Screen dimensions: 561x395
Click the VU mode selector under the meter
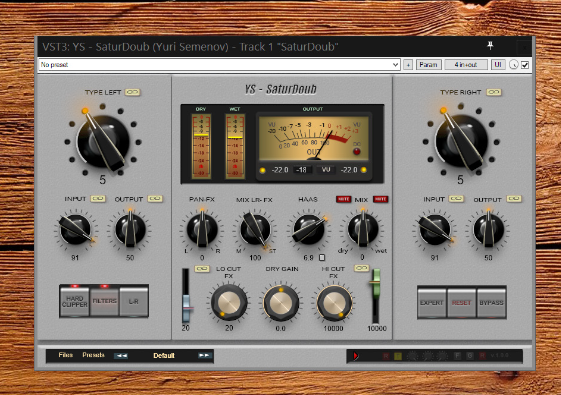[326, 170]
